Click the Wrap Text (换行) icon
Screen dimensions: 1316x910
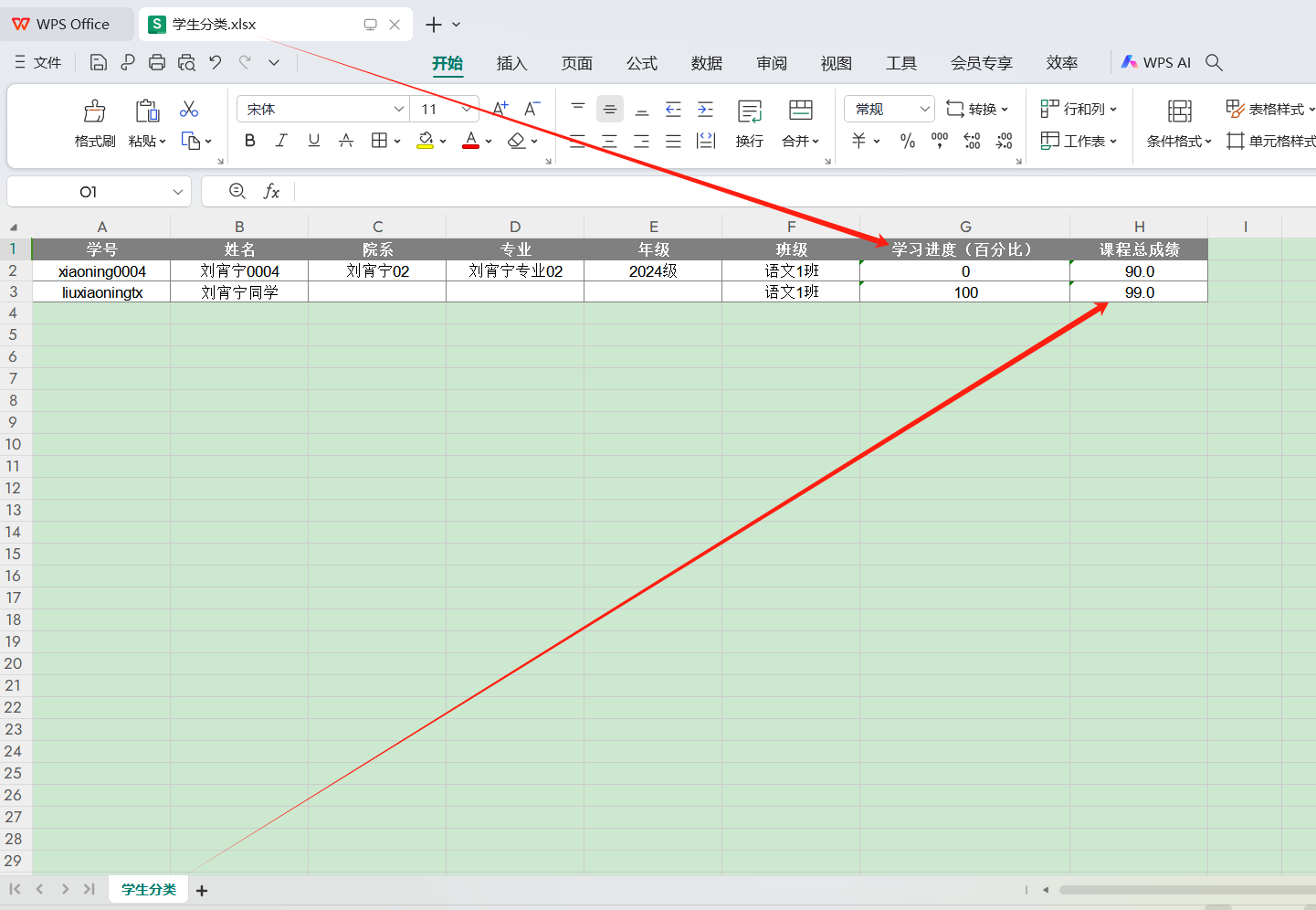[749, 111]
